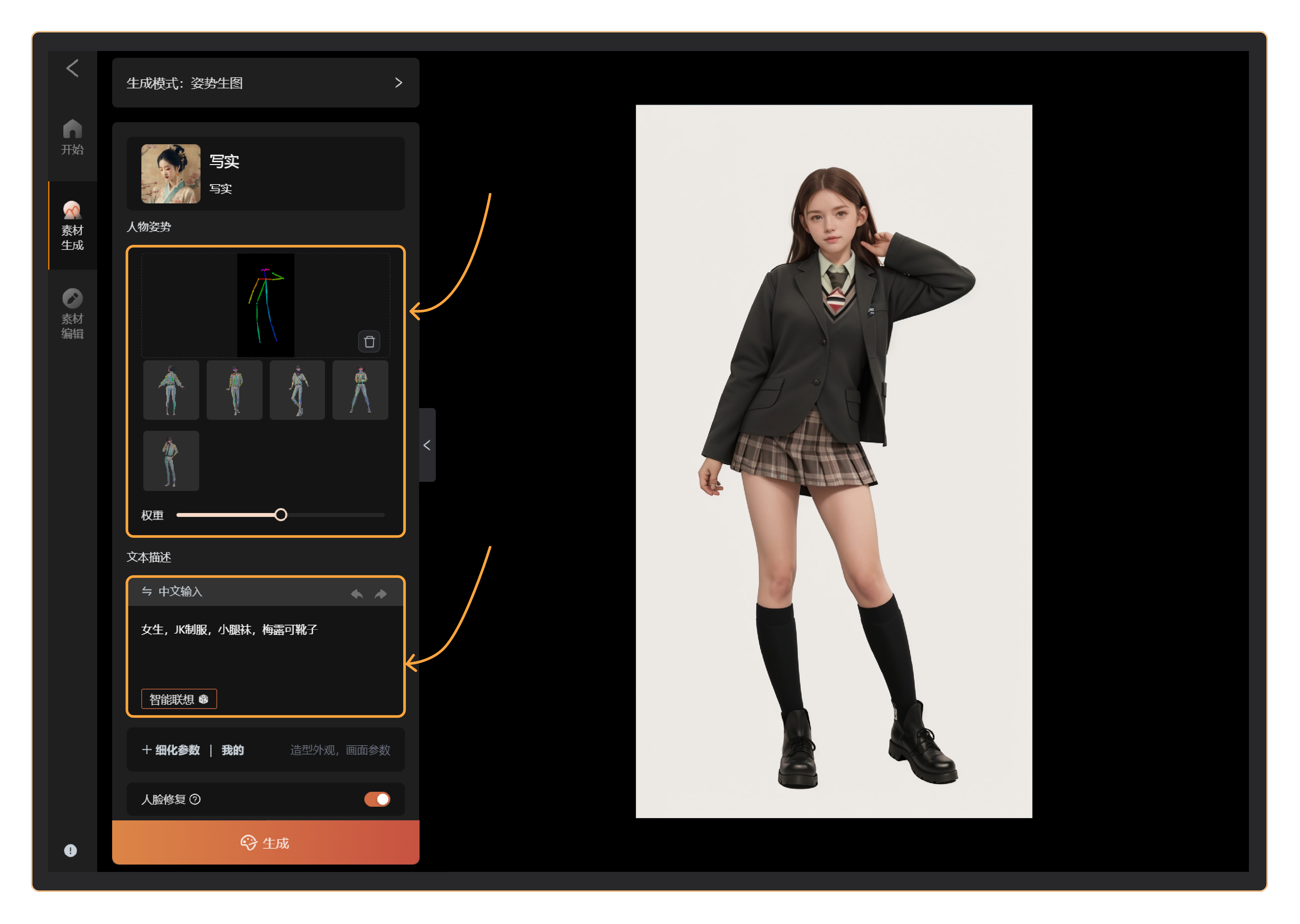
Task: Select the uploaded pose skeleton preview
Action: pos(266,305)
